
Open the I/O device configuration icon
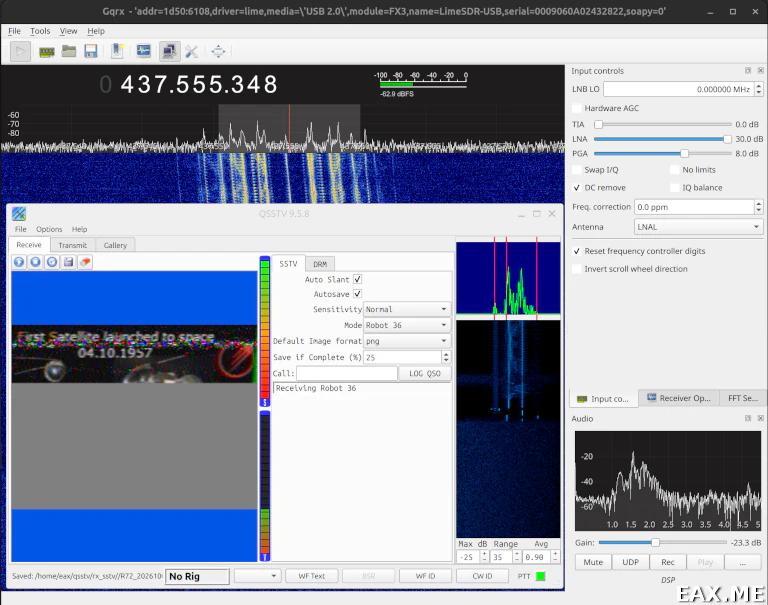47,51
